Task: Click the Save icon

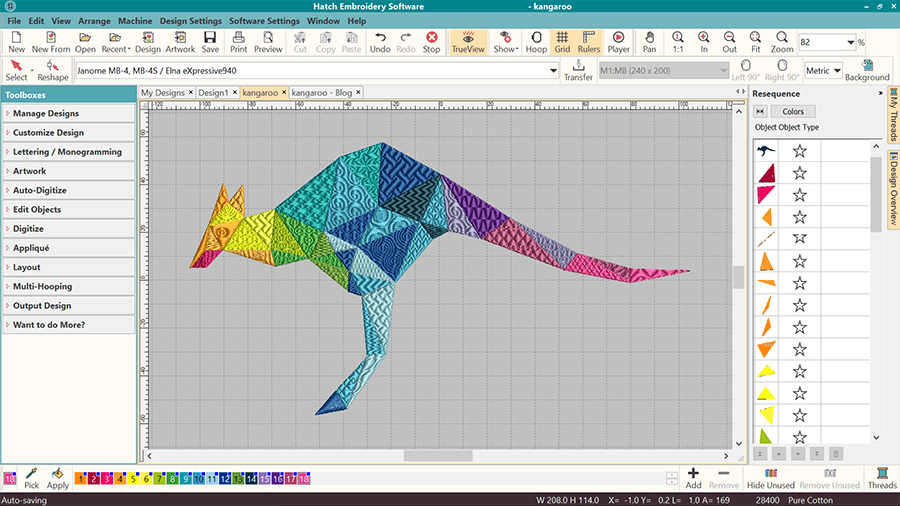Action: point(210,41)
